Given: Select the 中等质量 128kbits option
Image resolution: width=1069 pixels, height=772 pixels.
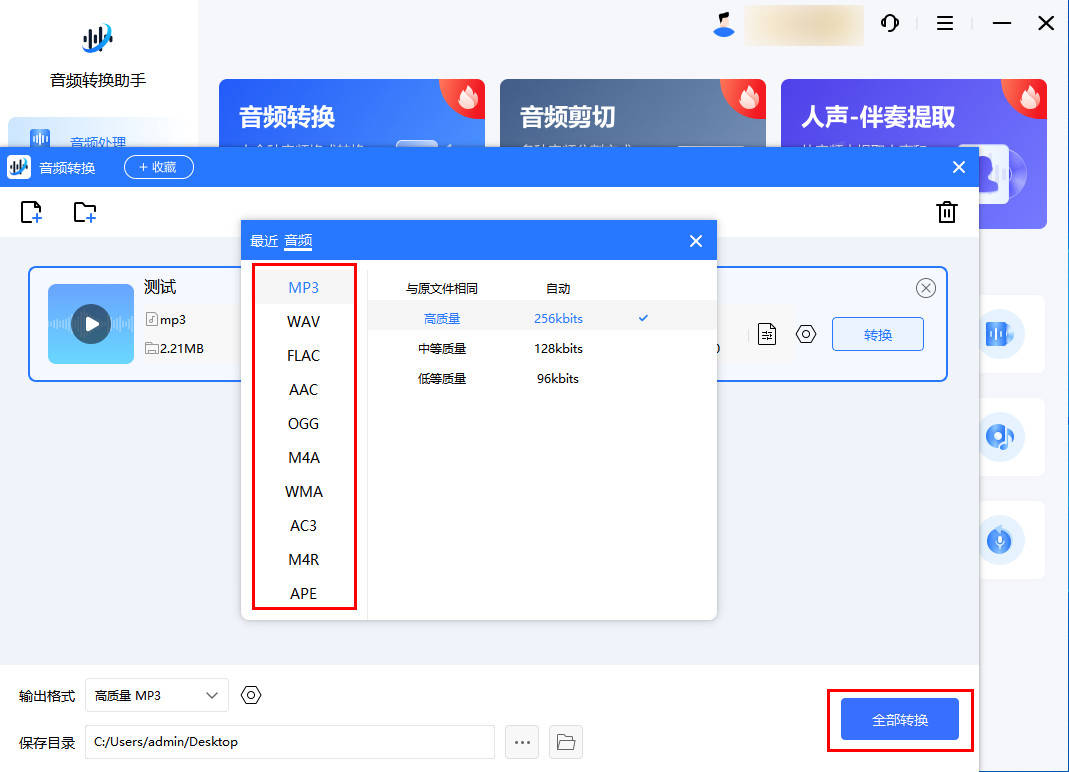Looking at the screenshot, I should [x=500, y=349].
